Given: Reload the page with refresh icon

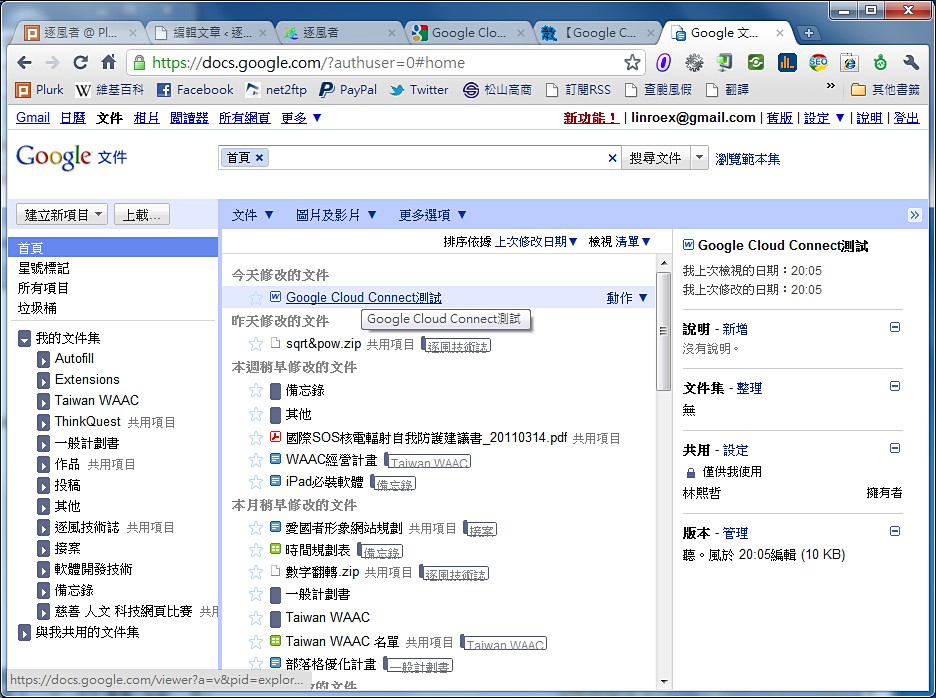Looking at the screenshot, I should click(81, 62).
